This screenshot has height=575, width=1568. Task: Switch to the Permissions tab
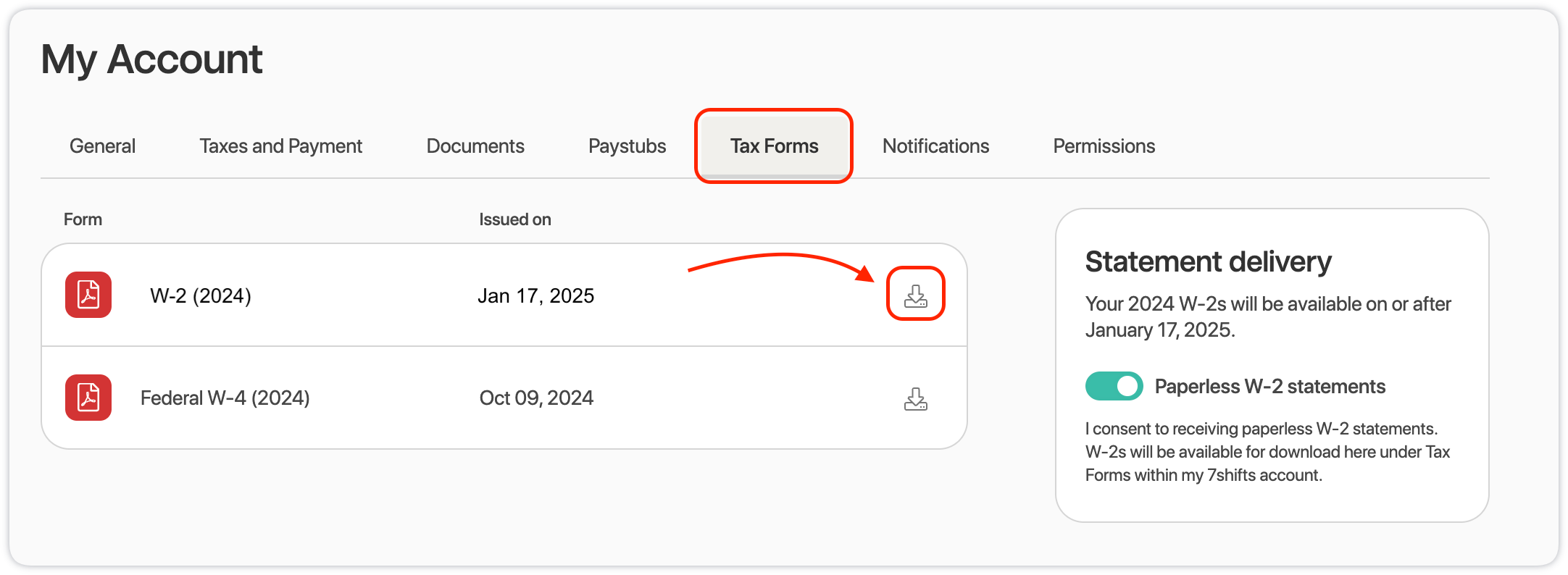pos(1104,146)
